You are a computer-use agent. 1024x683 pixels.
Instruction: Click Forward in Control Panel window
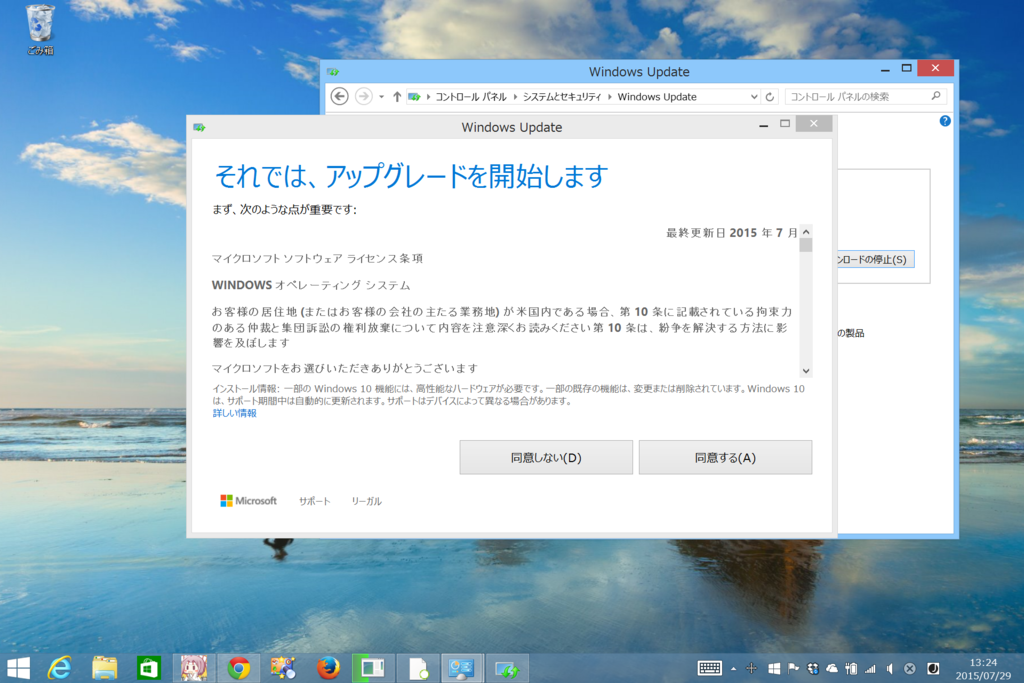(363, 96)
